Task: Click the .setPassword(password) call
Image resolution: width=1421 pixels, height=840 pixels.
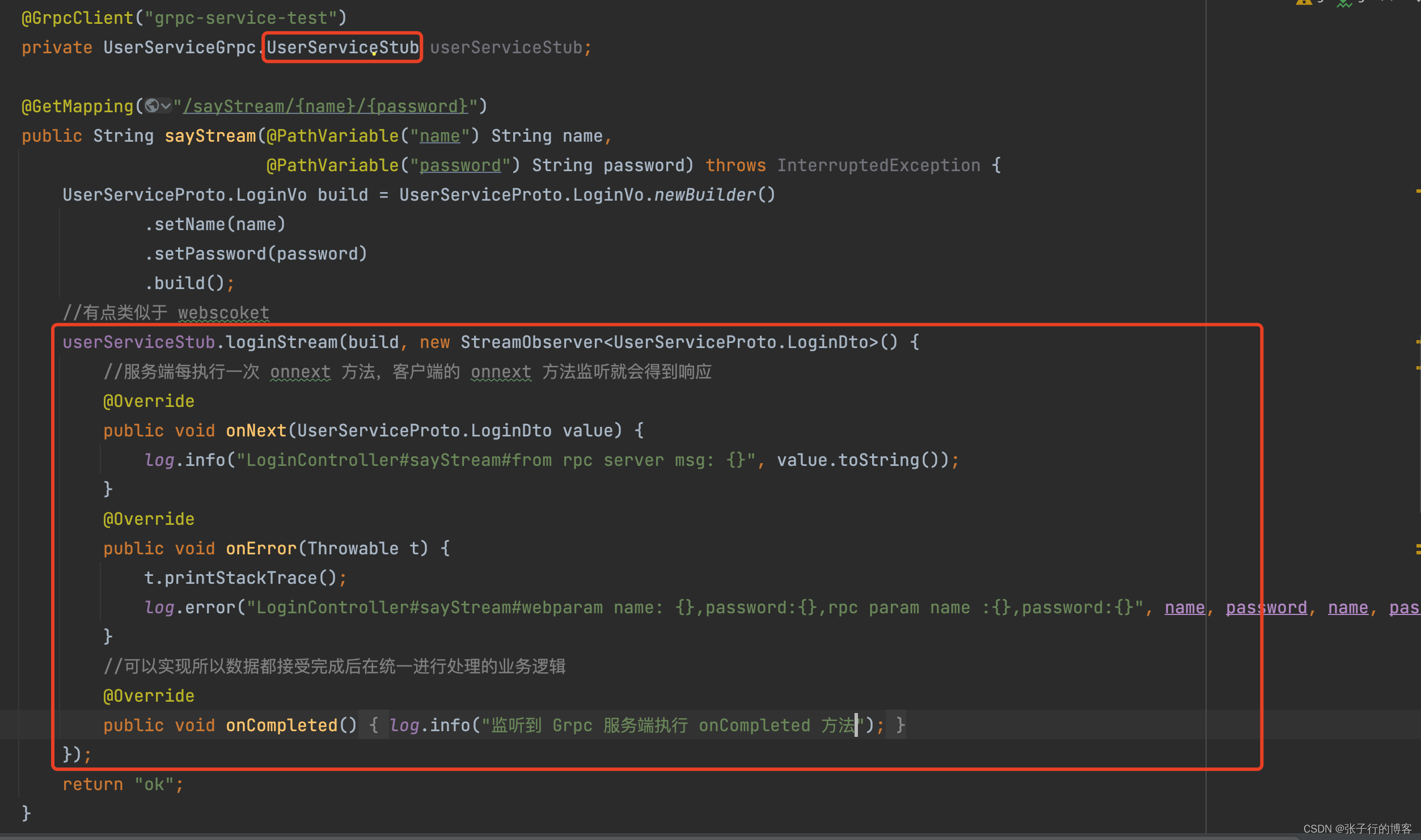Action: [x=256, y=254]
